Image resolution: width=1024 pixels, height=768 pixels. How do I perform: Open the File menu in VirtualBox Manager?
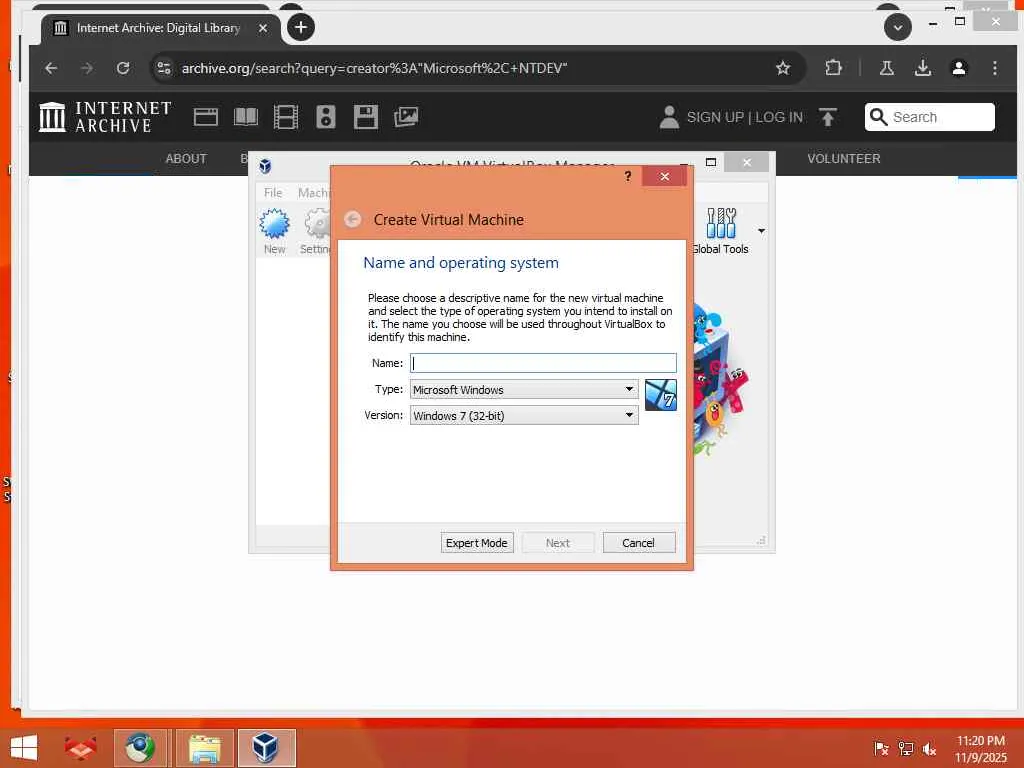point(273,193)
